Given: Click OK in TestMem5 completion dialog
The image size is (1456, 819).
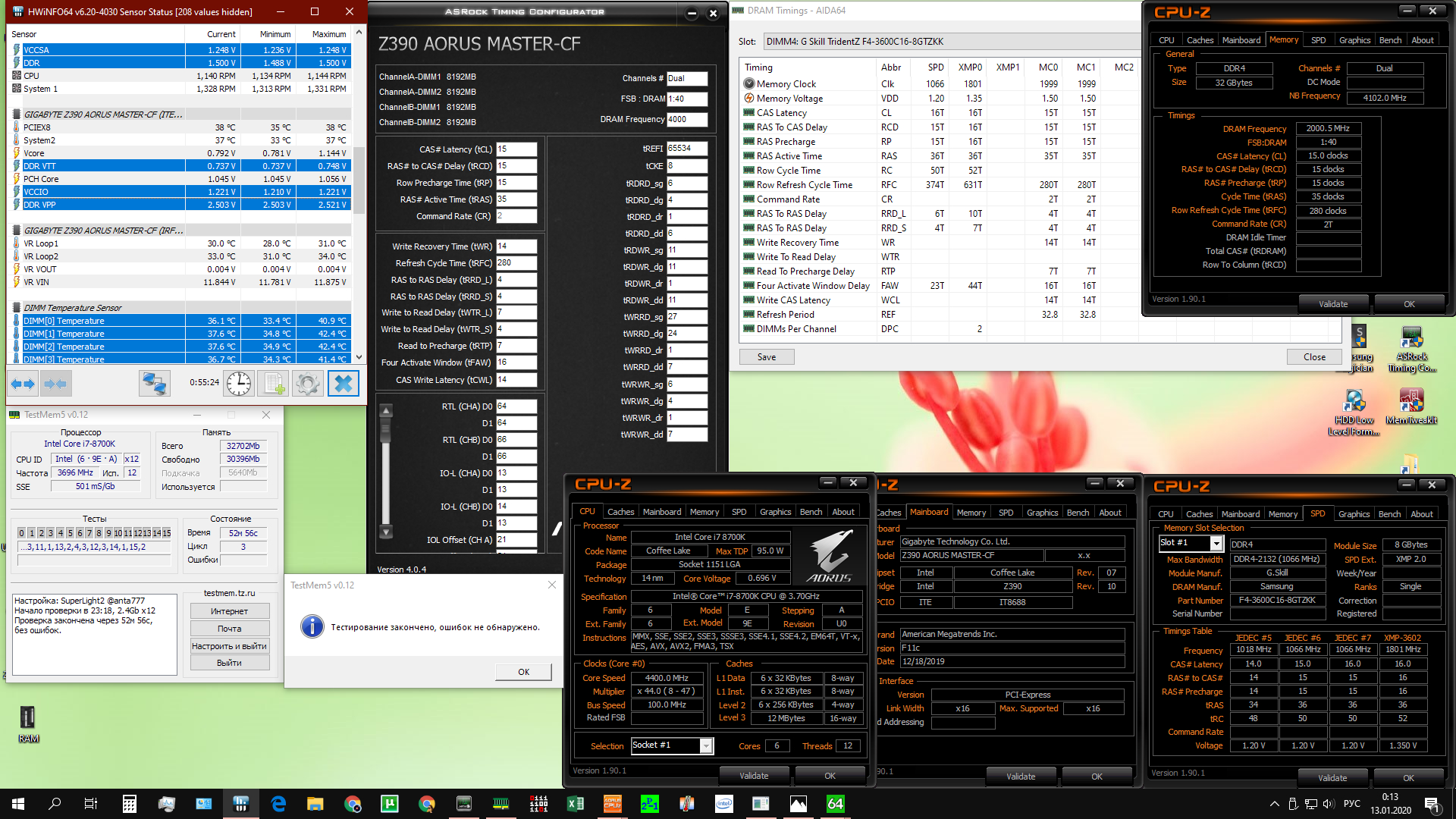Looking at the screenshot, I should coord(523,672).
